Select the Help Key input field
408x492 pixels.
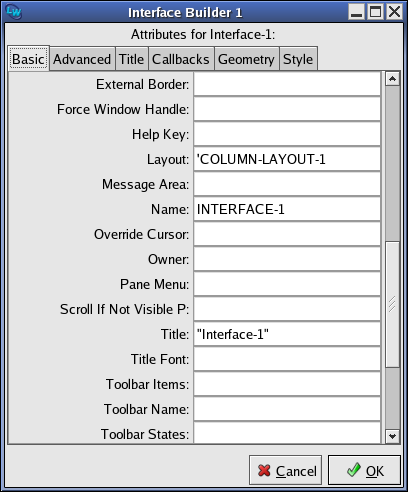pyautogui.click(x=287, y=134)
